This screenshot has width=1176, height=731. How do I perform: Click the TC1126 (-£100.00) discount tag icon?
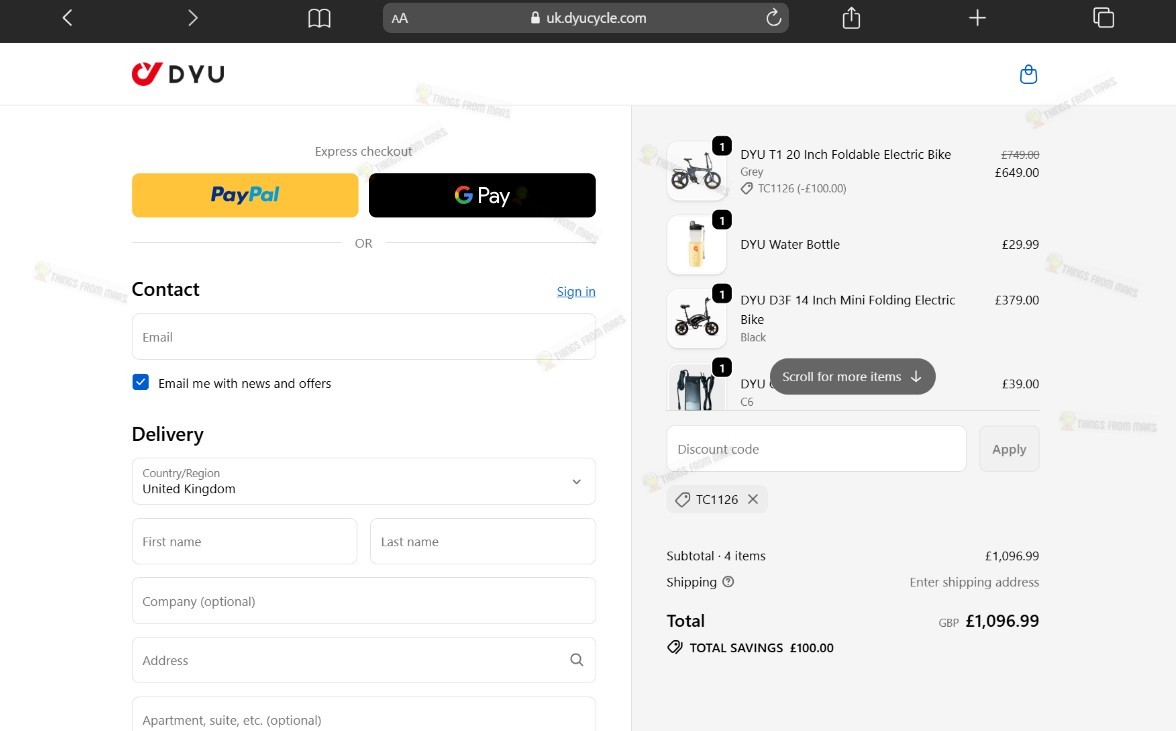click(746, 189)
